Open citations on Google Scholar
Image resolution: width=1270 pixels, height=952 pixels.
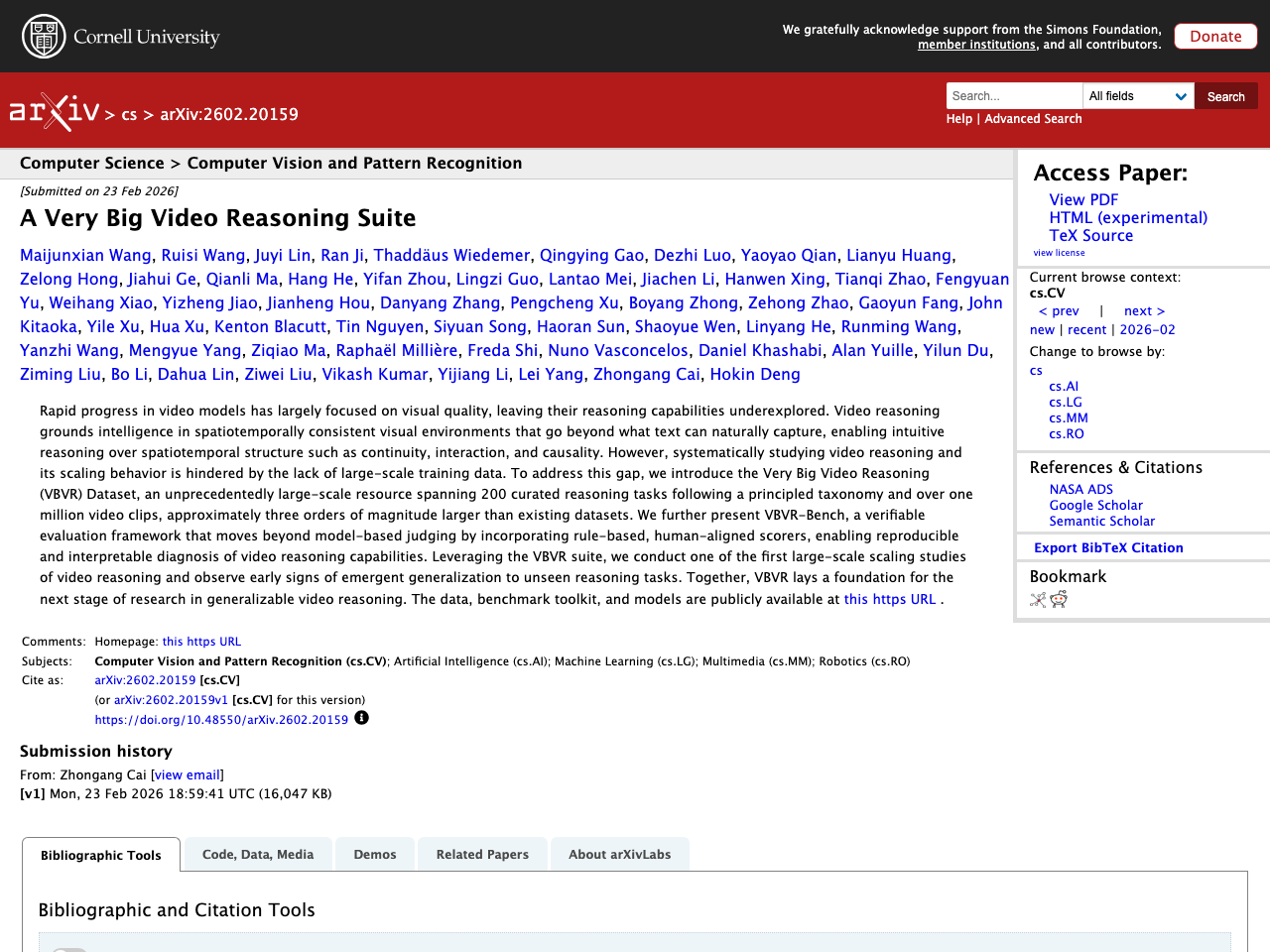tap(1095, 505)
